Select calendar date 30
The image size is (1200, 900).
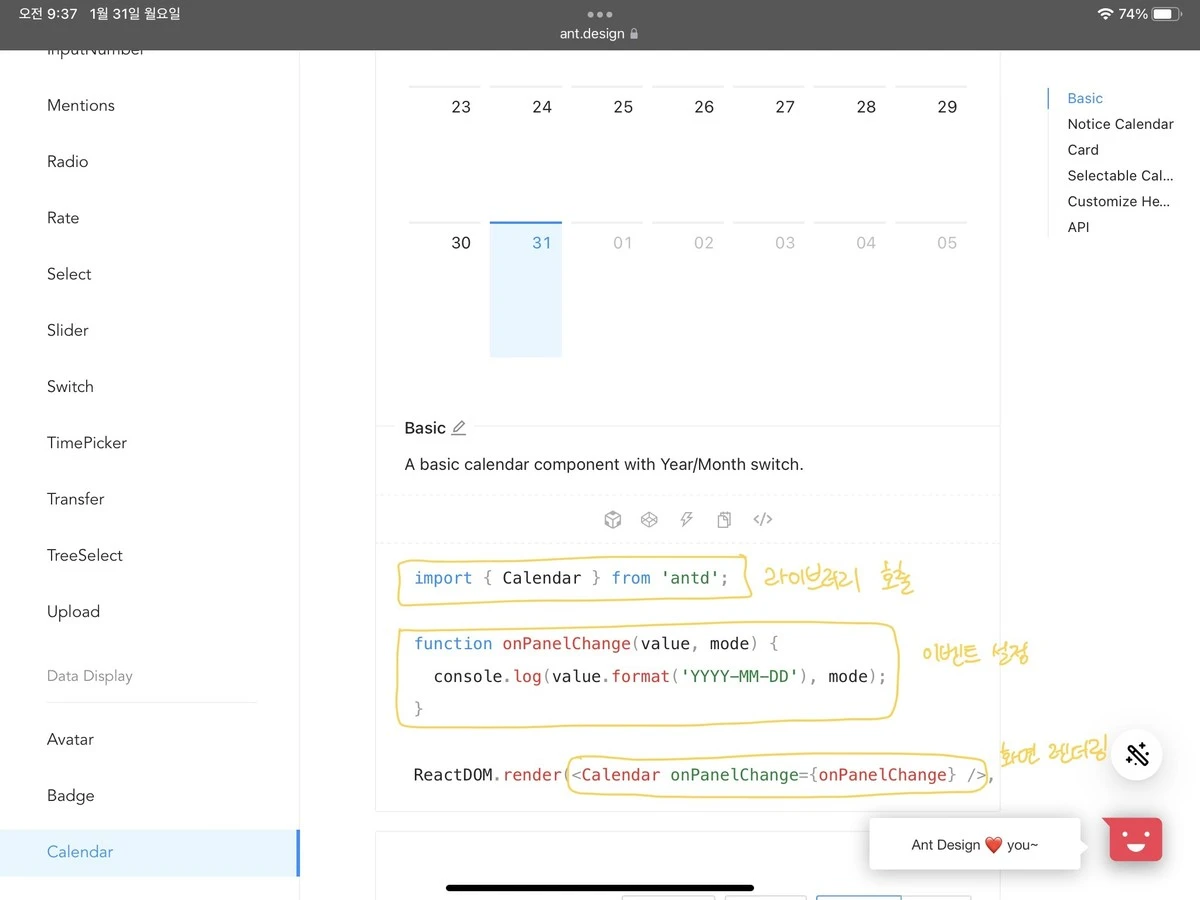[x=444, y=289]
